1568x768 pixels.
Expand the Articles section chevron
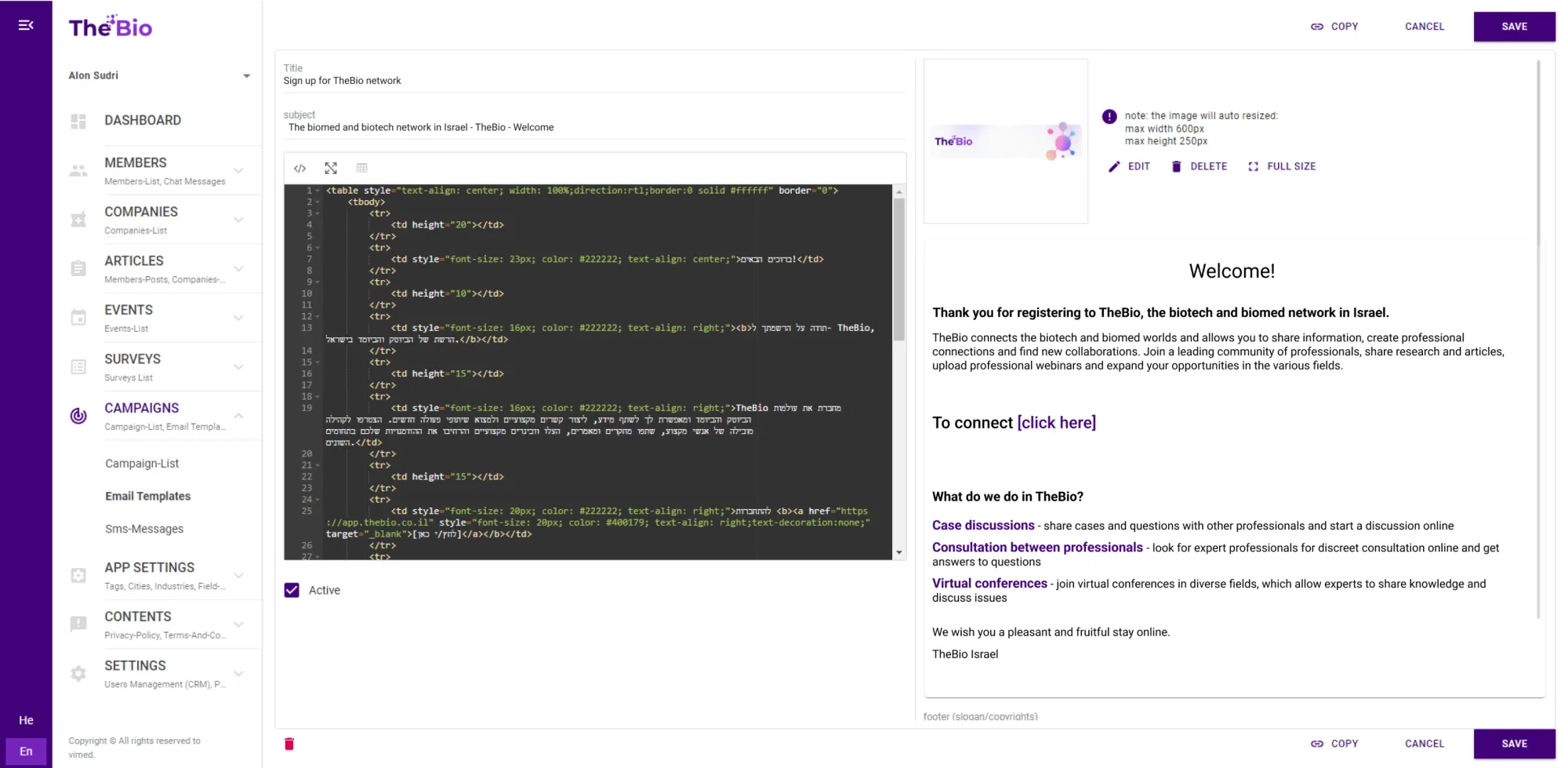(x=238, y=268)
